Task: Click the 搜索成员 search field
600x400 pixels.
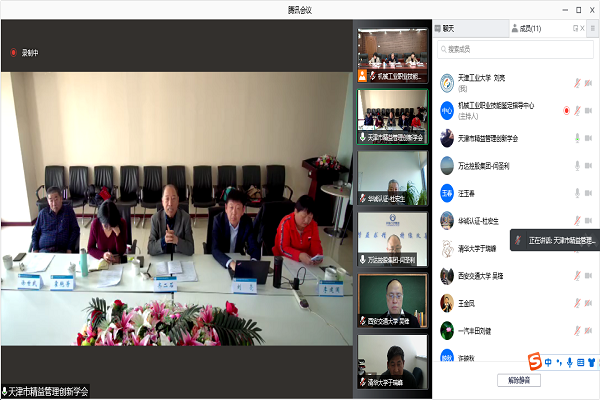Action: 515,49
